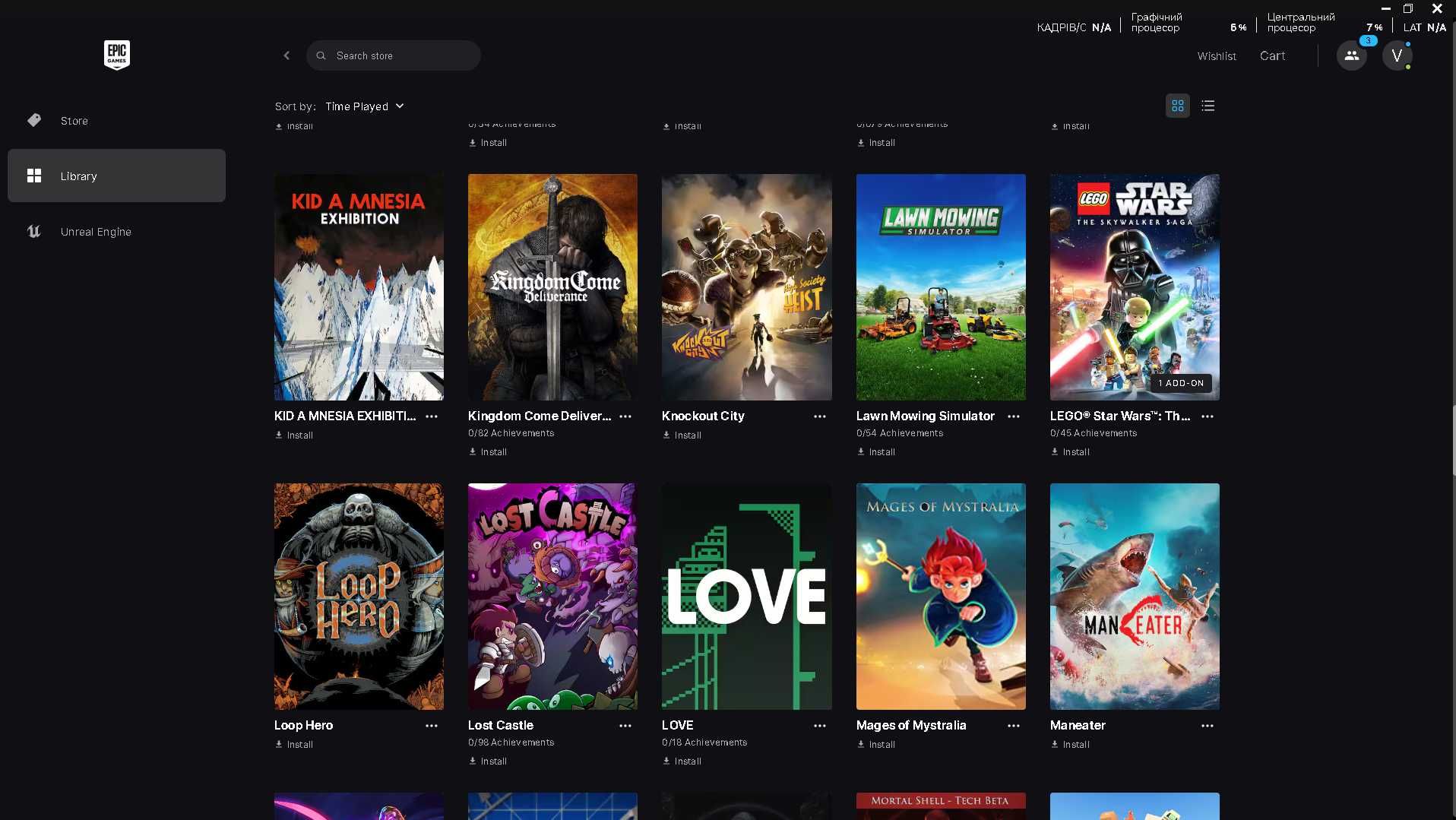The height and width of the screenshot is (820, 1456).
Task: Open options menu for LEGO Star Wars
Action: coord(1208,416)
